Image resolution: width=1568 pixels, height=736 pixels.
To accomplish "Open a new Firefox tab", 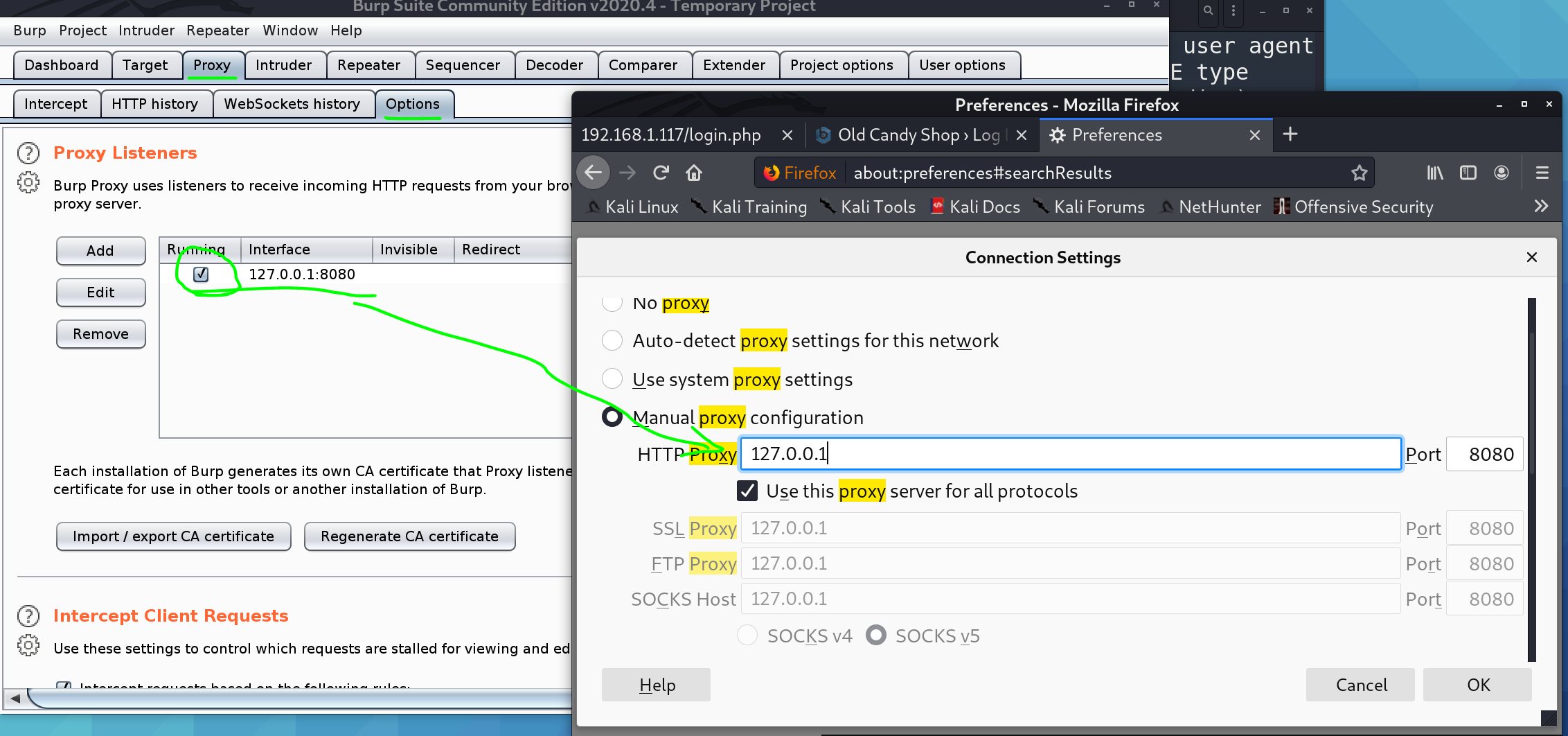I will tap(1290, 134).
